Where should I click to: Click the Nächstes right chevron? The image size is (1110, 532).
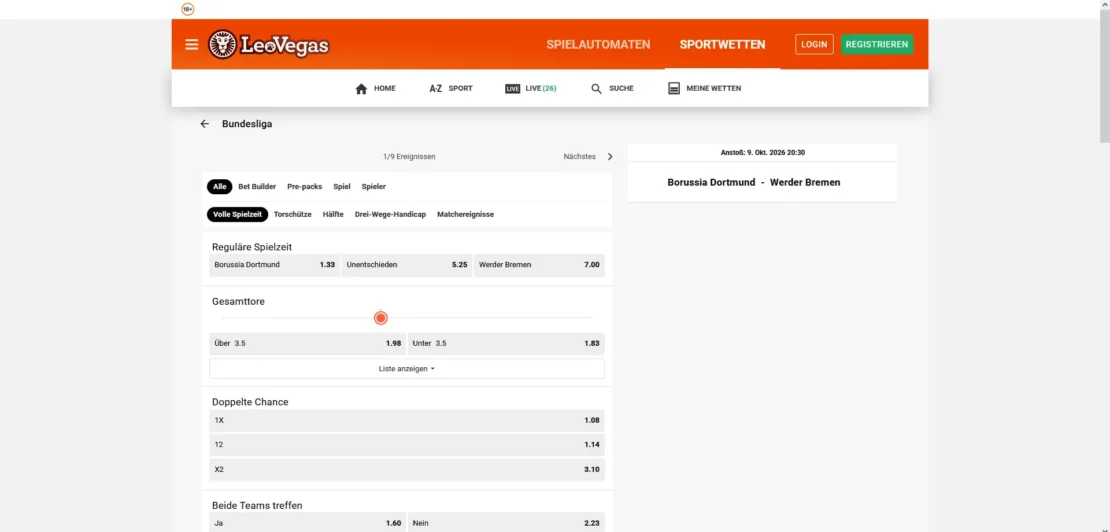[610, 156]
